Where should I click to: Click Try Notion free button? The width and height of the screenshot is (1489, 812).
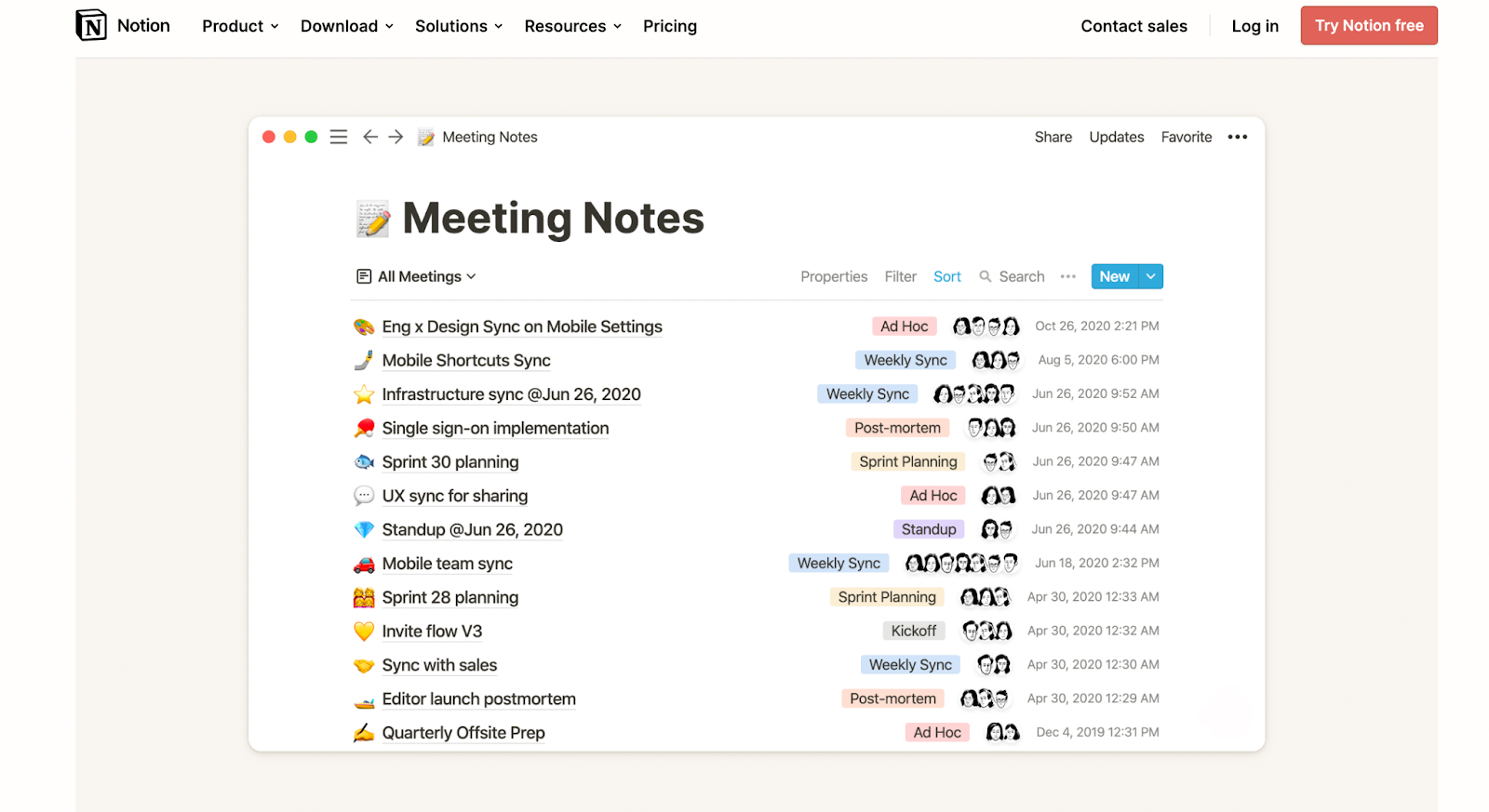pyautogui.click(x=1369, y=25)
